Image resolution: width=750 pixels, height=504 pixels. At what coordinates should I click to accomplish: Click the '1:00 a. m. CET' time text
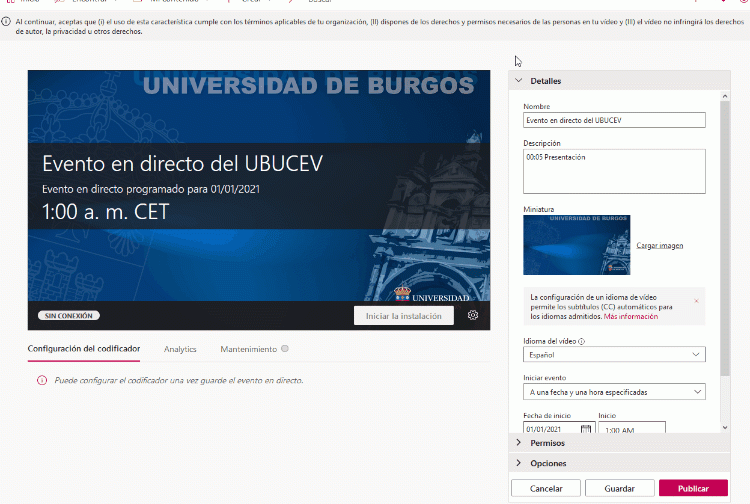pyautogui.click(x=105, y=212)
